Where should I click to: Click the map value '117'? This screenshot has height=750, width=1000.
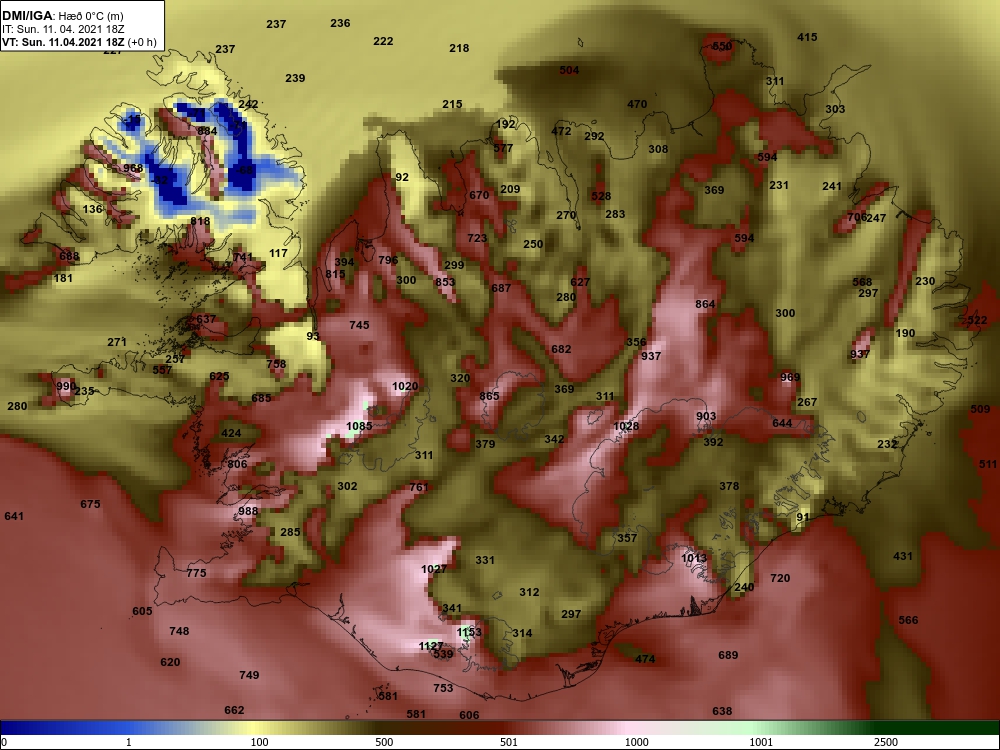pyautogui.click(x=278, y=253)
